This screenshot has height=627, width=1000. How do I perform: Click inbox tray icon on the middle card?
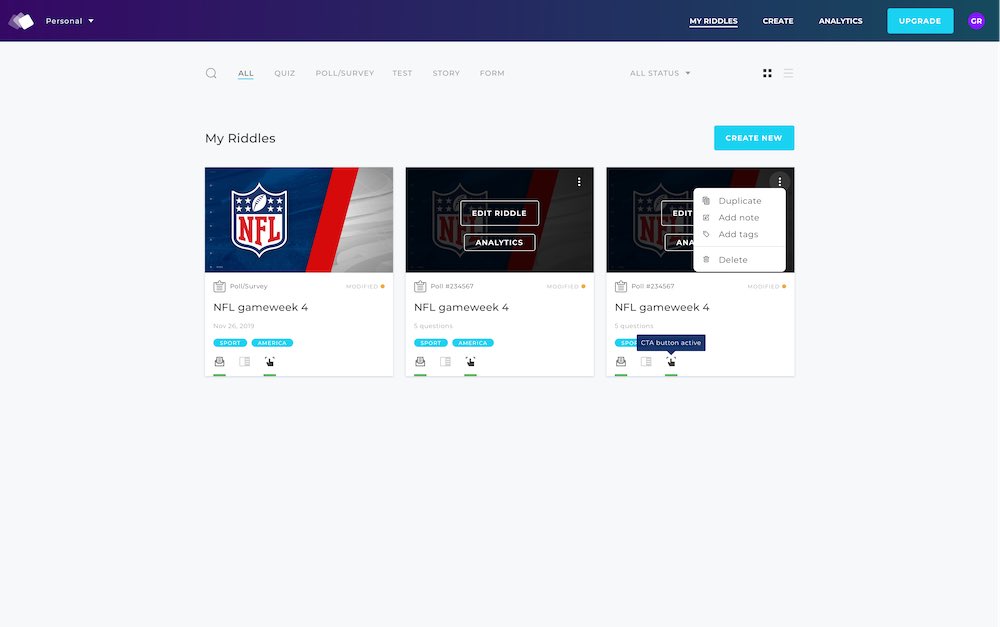click(x=420, y=362)
